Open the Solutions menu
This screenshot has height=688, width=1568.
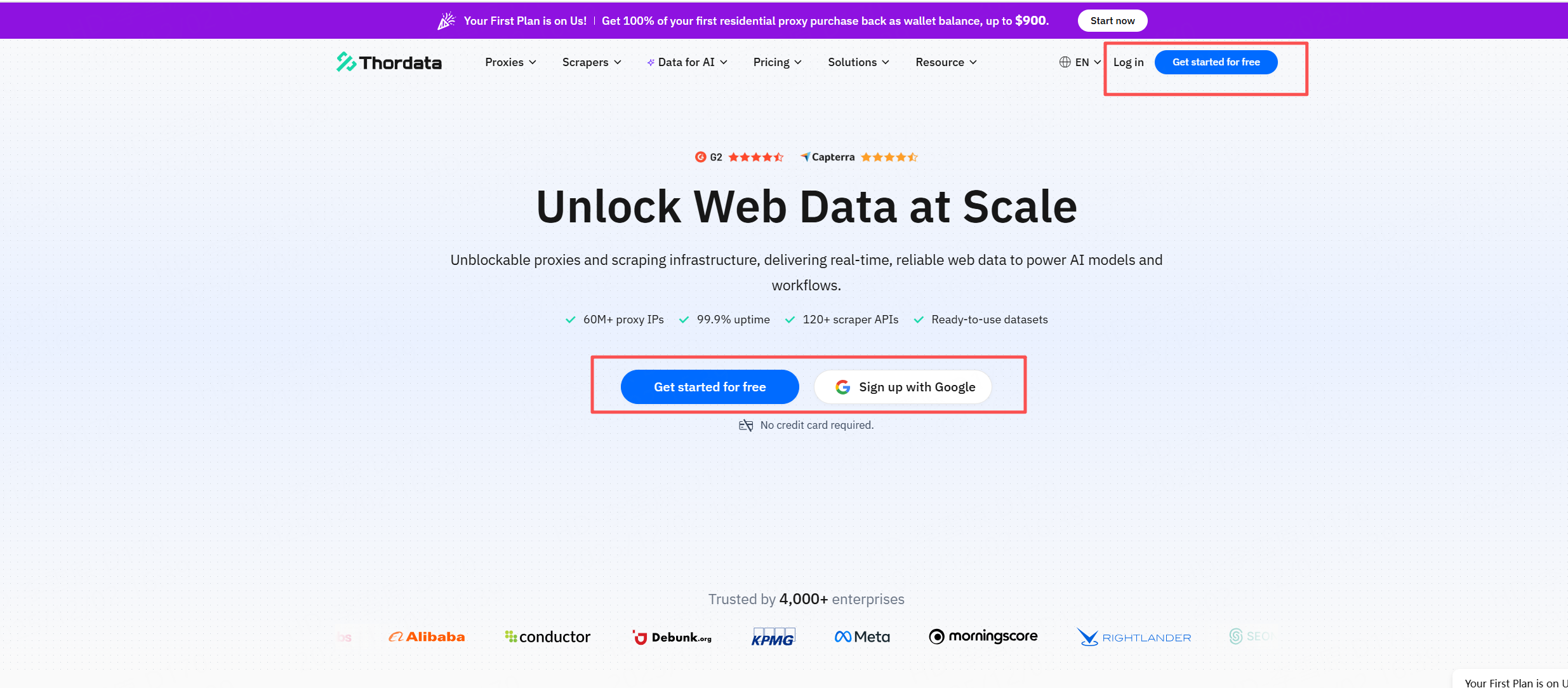tap(858, 62)
